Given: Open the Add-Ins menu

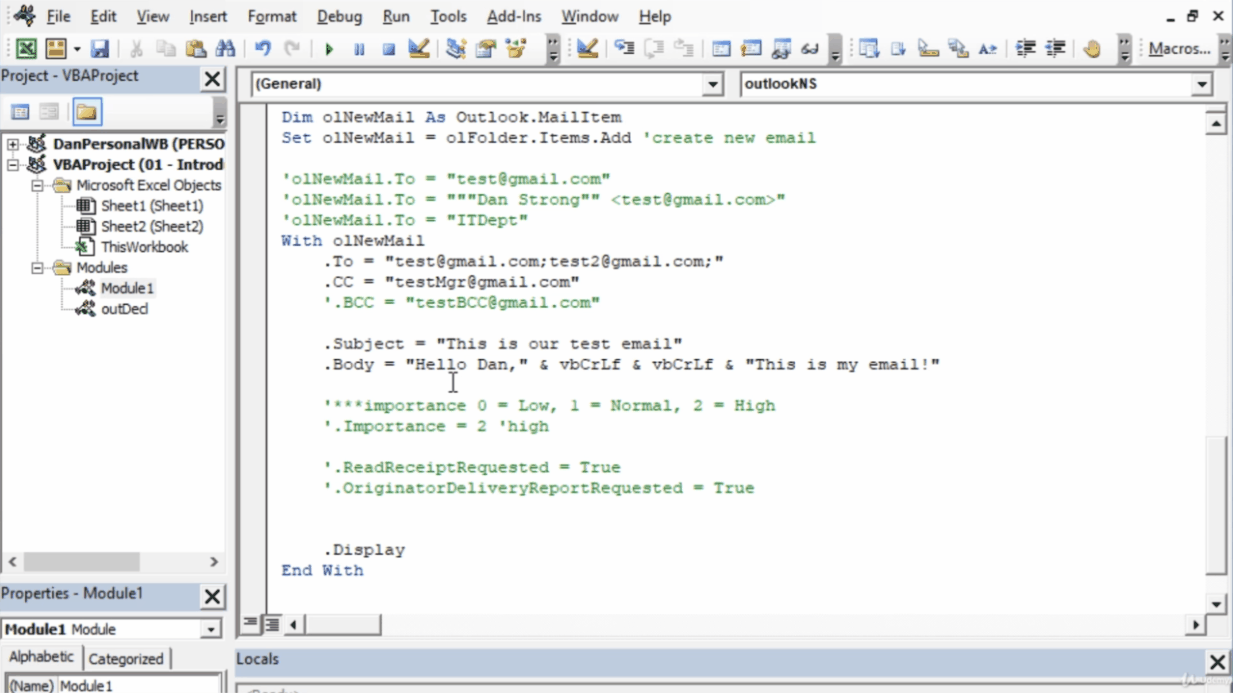Looking at the screenshot, I should [514, 16].
